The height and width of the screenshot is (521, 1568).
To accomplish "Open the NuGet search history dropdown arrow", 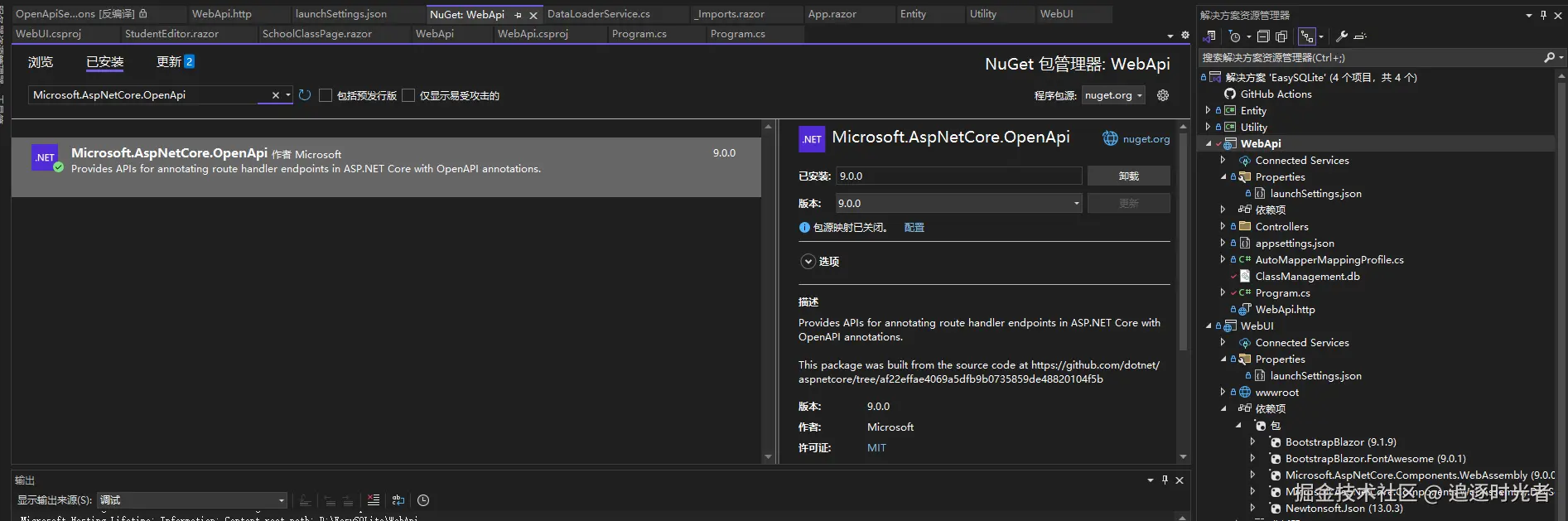I will 288,95.
